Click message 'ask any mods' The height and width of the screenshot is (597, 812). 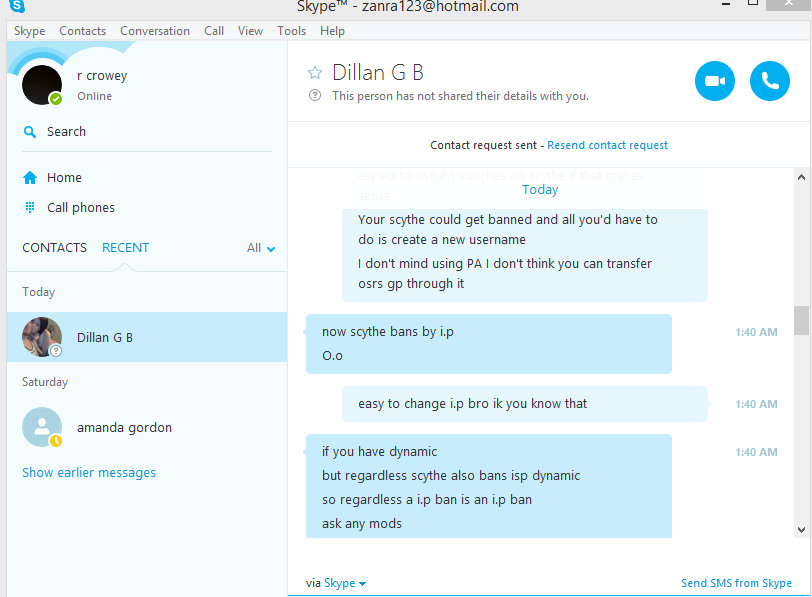[361, 523]
